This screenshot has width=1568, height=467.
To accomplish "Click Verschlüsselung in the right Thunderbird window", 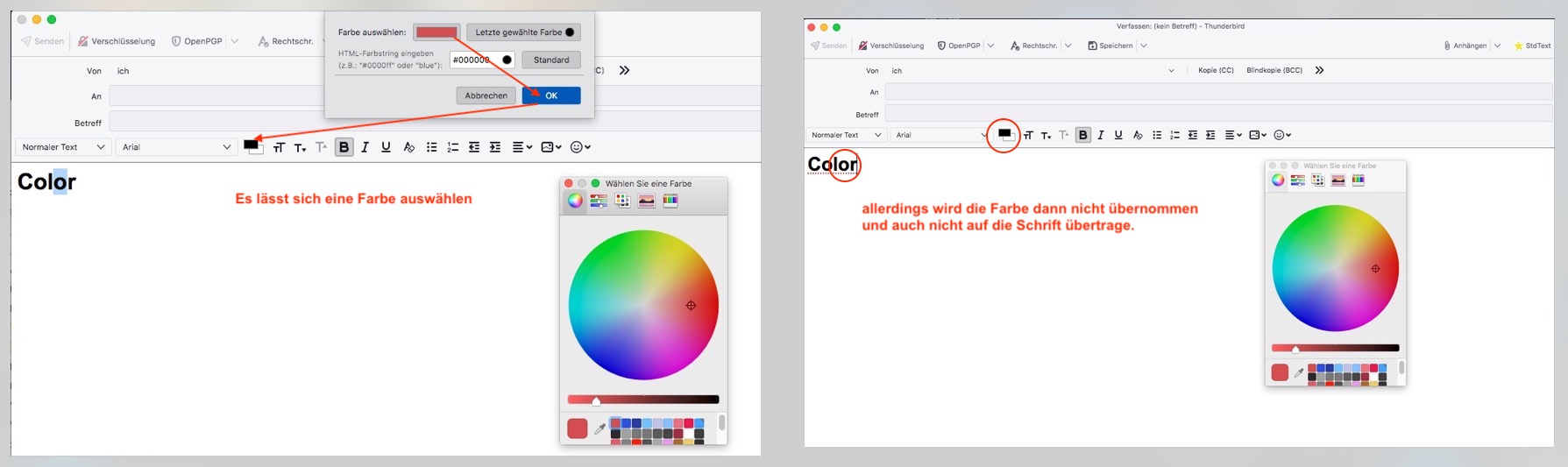I will point(891,46).
